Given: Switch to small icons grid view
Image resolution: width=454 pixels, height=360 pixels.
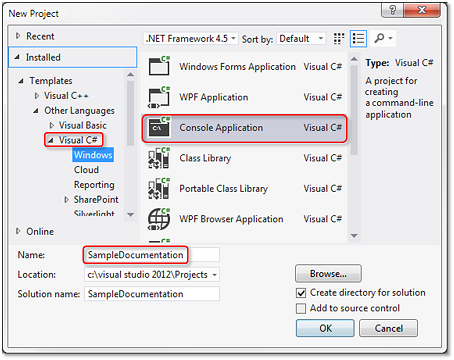Looking at the screenshot, I should coord(339,38).
